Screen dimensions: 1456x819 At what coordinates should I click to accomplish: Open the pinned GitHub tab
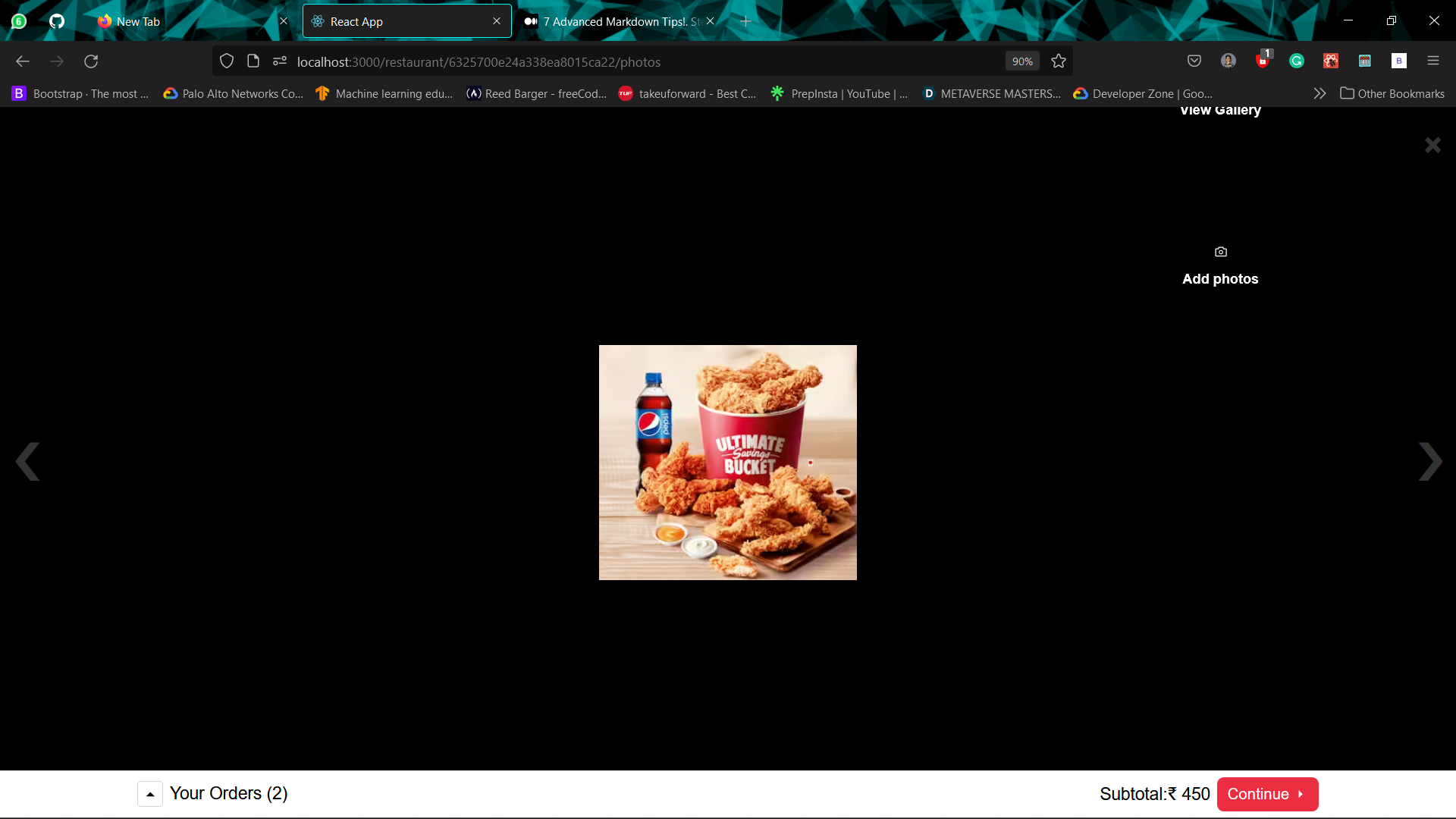[57, 21]
